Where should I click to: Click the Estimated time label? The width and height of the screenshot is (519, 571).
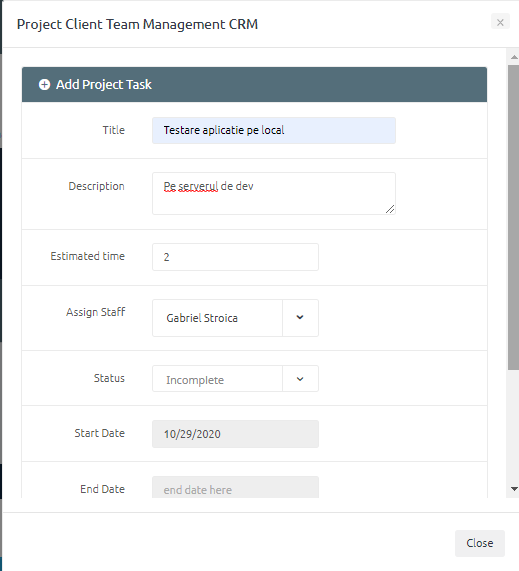(x=87, y=256)
